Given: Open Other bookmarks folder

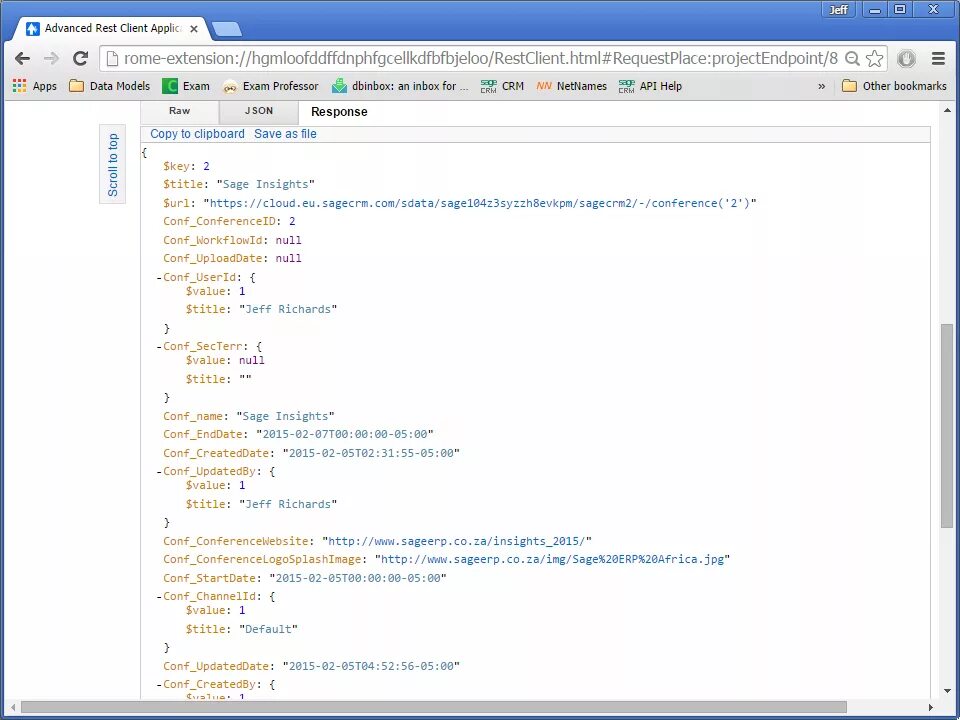Looking at the screenshot, I should point(894,86).
